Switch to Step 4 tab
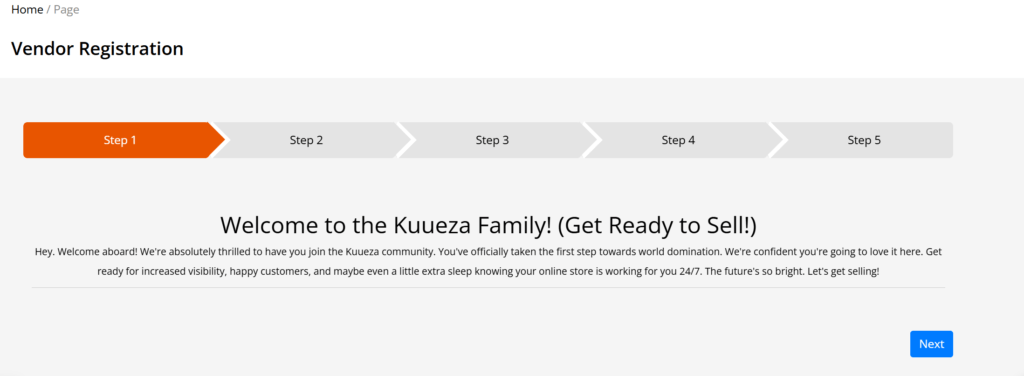 coord(678,140)
